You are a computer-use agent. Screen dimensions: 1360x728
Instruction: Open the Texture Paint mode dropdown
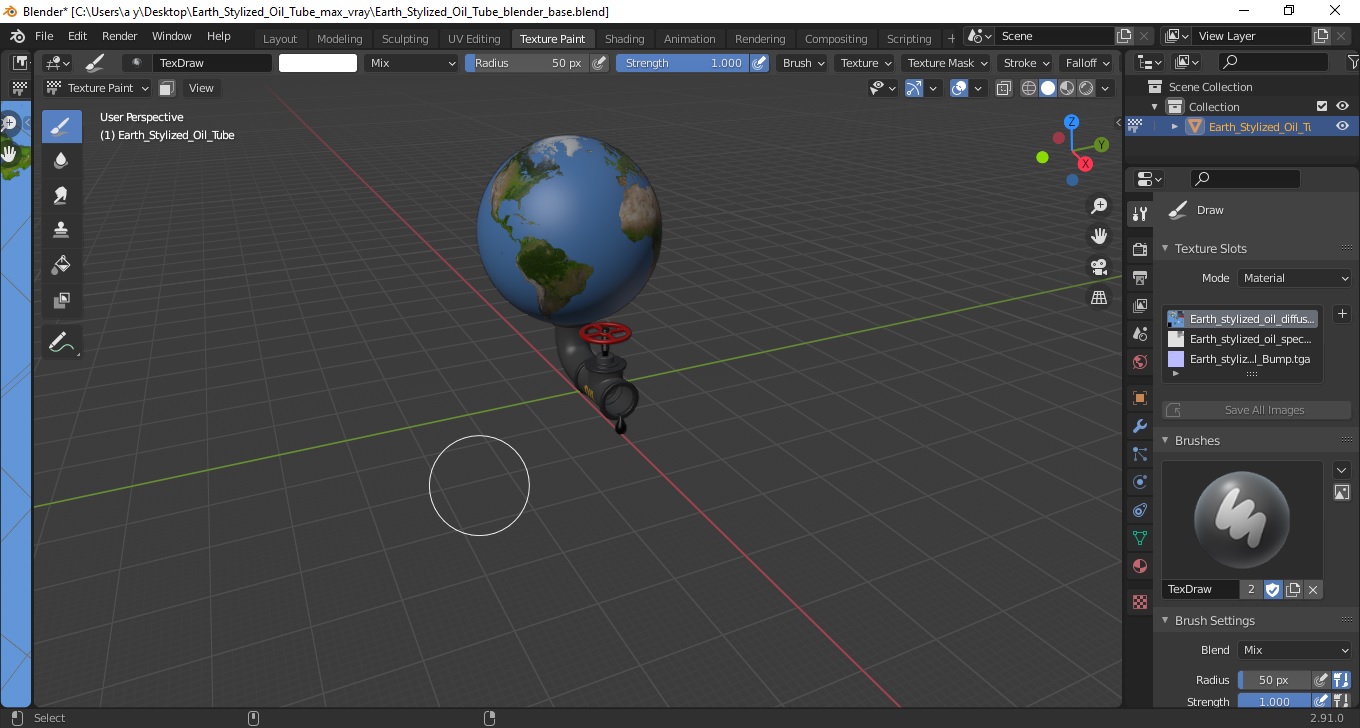[97, 88]
